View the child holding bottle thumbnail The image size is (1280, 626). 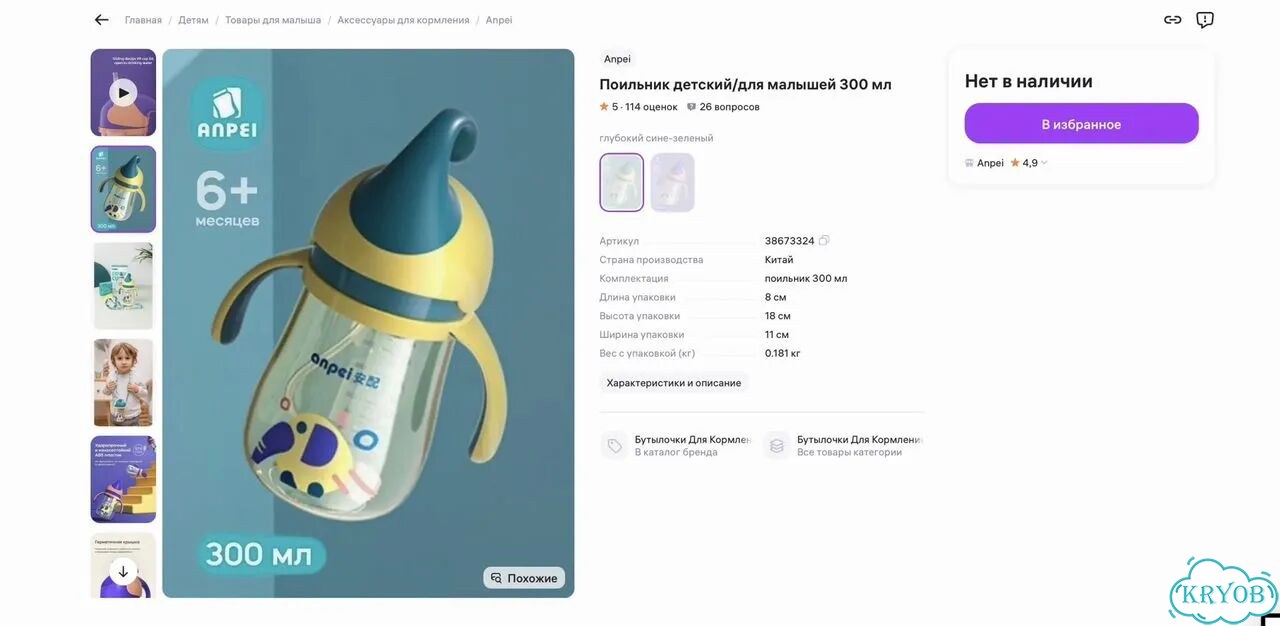click(123, 383)
